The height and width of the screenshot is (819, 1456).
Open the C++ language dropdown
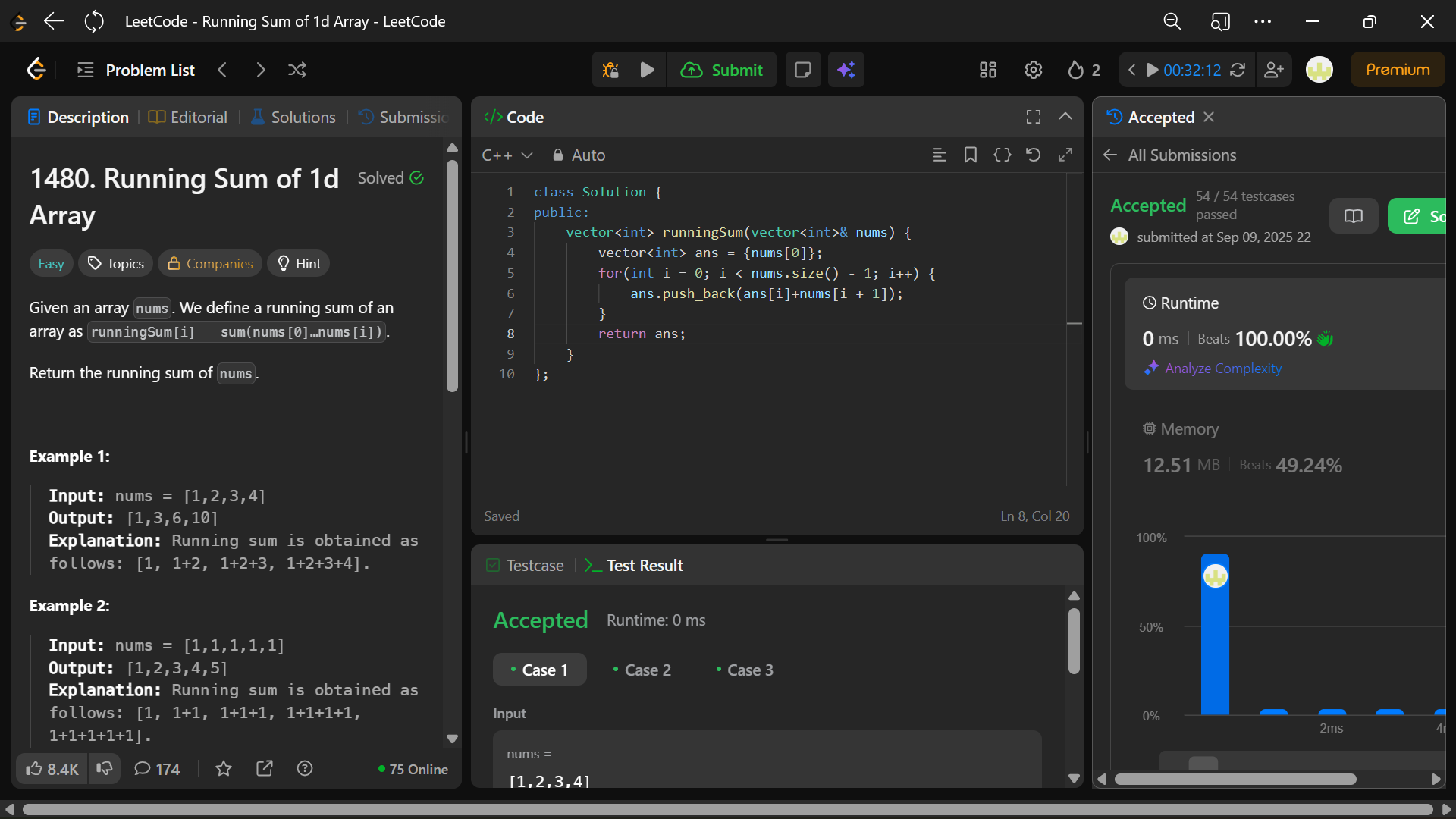(507, 155)
